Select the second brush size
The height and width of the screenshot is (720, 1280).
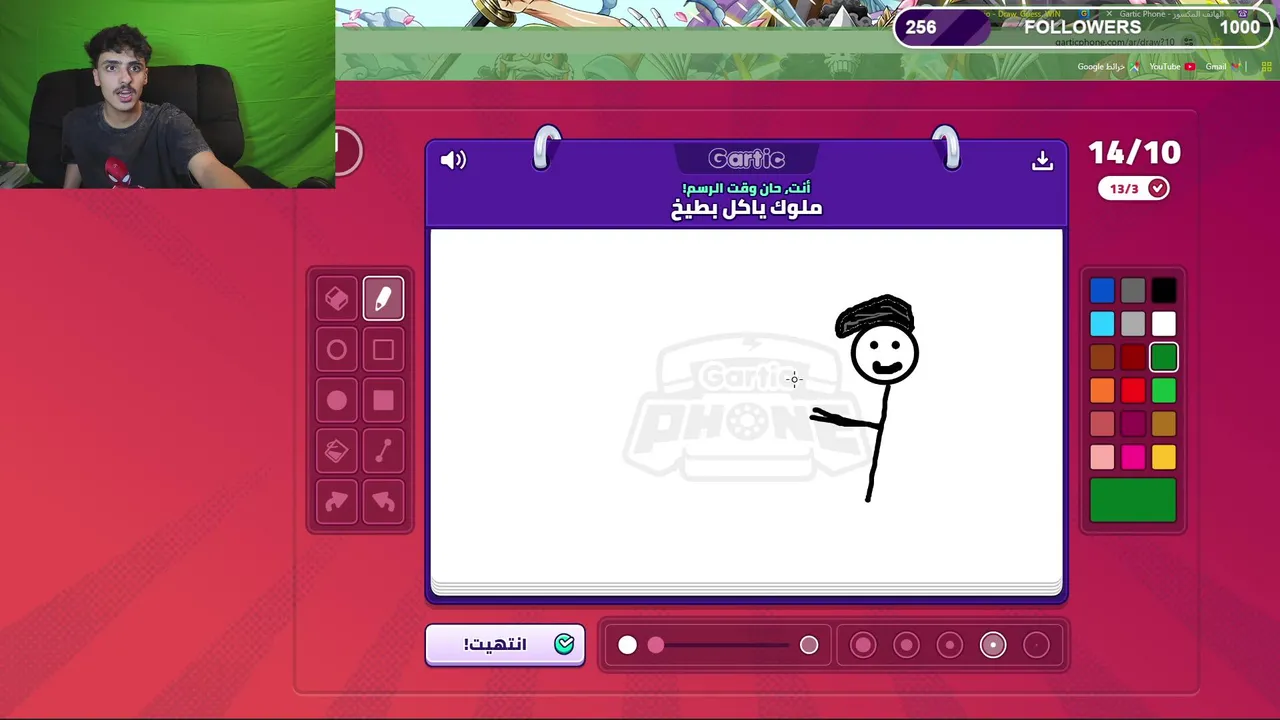[993, 645]
